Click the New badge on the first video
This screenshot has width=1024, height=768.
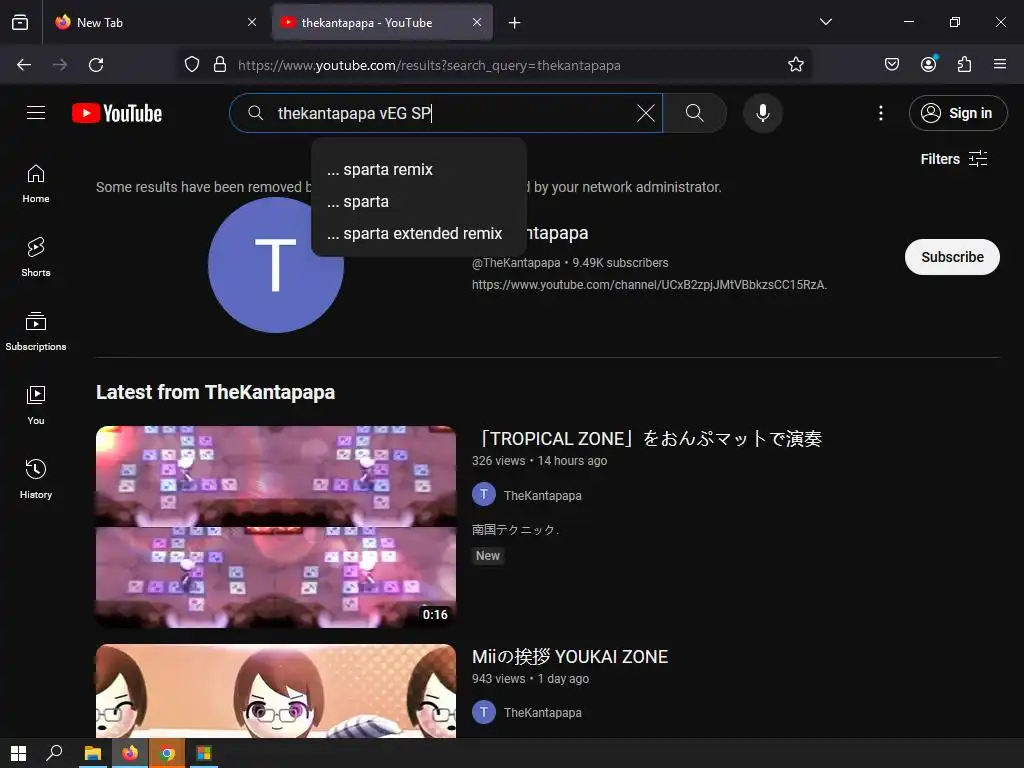(x=487, y=556)
